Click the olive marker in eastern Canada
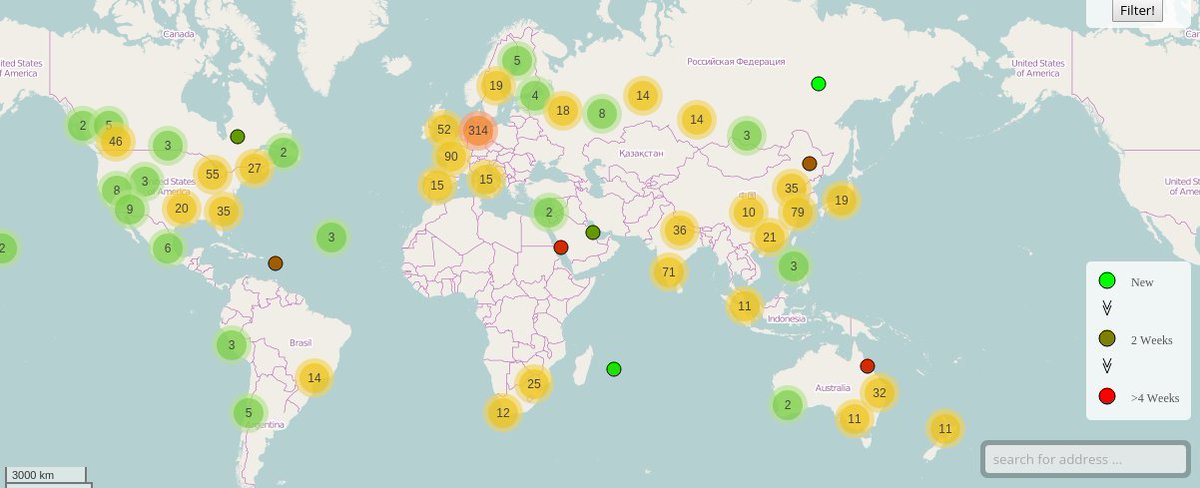This screenshot has width=1200, height=488. click(238, 137)
